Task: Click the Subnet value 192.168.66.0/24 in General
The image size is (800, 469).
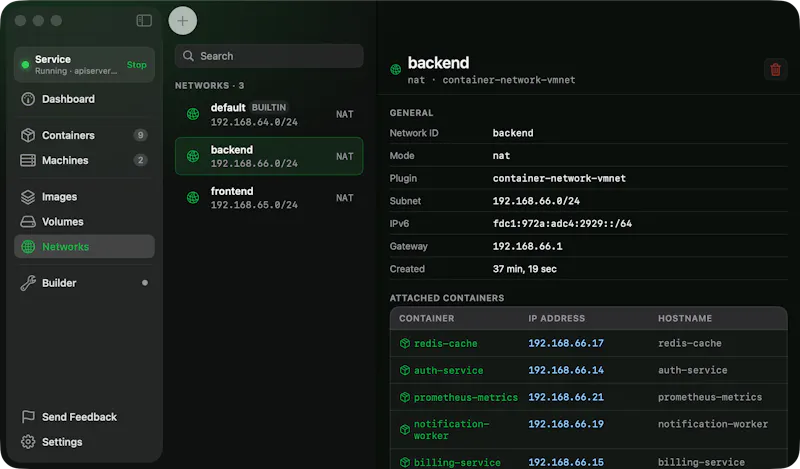Action: tap(536, 201)
